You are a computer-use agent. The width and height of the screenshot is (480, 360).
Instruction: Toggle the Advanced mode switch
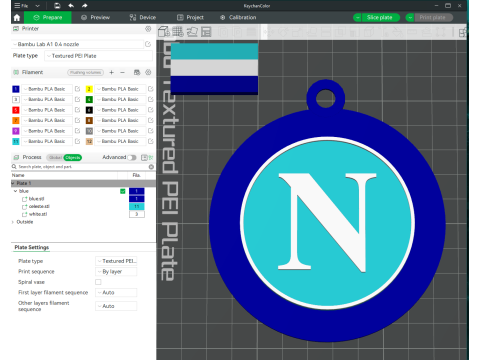tap(132, 157)
